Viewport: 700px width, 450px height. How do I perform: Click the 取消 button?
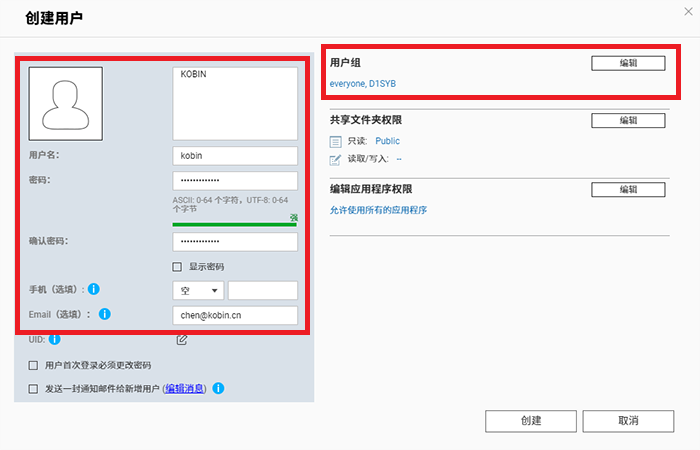click(x=628, y=421)
